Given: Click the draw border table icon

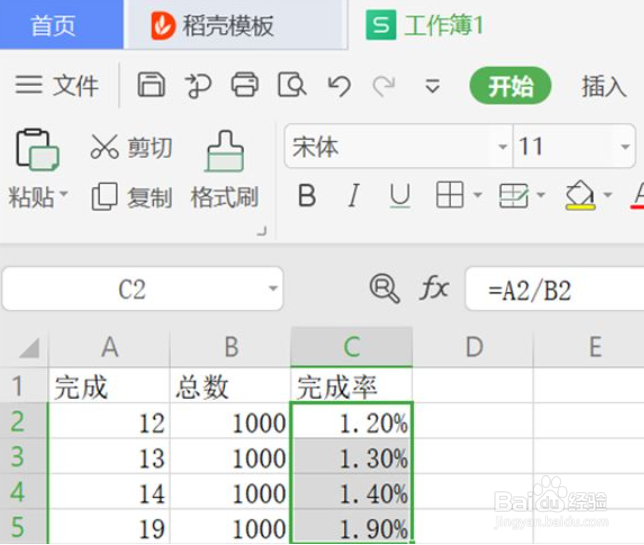Looking at the screenshot, I should tap(513, 195).
